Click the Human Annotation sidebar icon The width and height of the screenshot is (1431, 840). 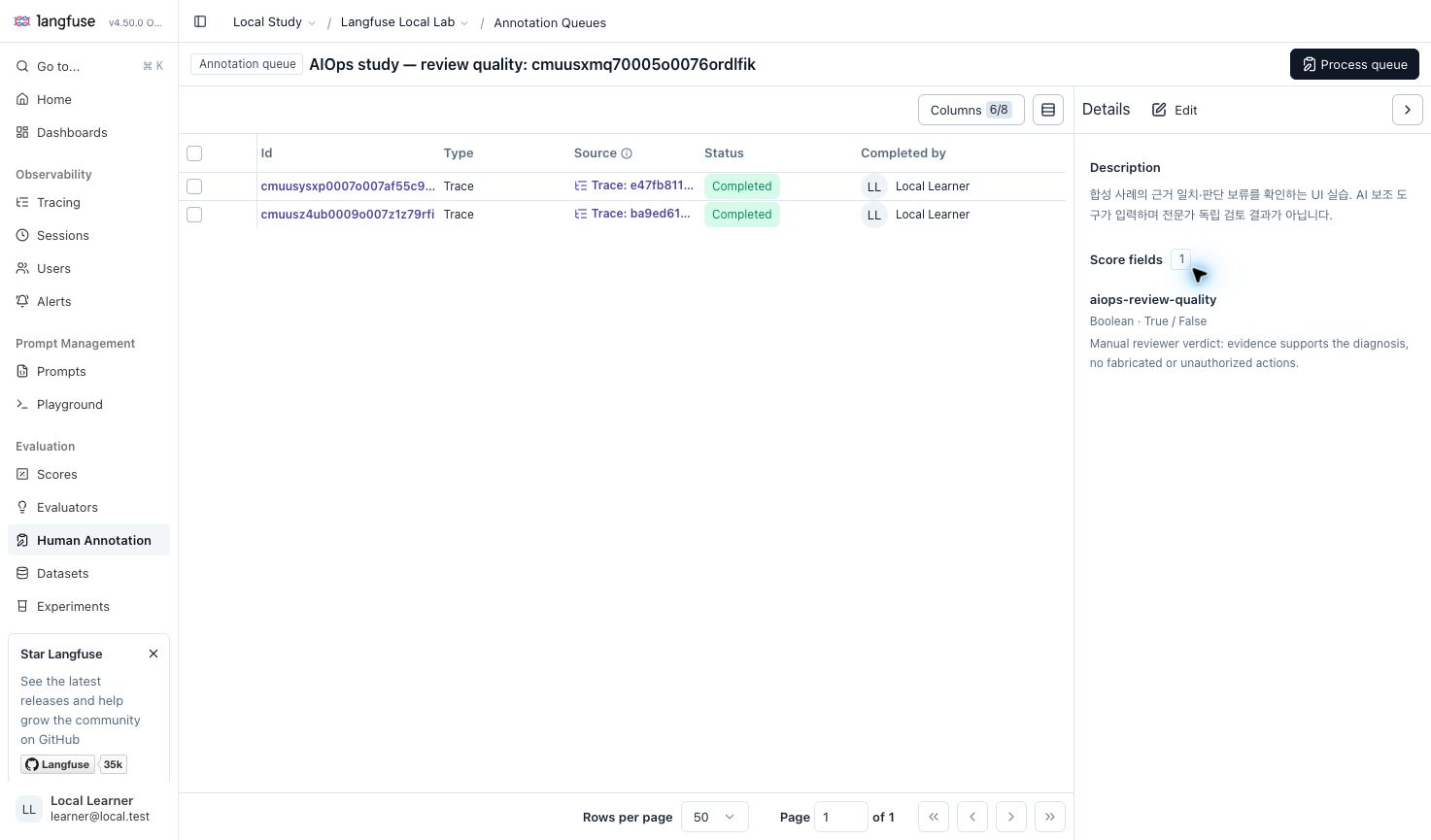[x=22, y=540]
